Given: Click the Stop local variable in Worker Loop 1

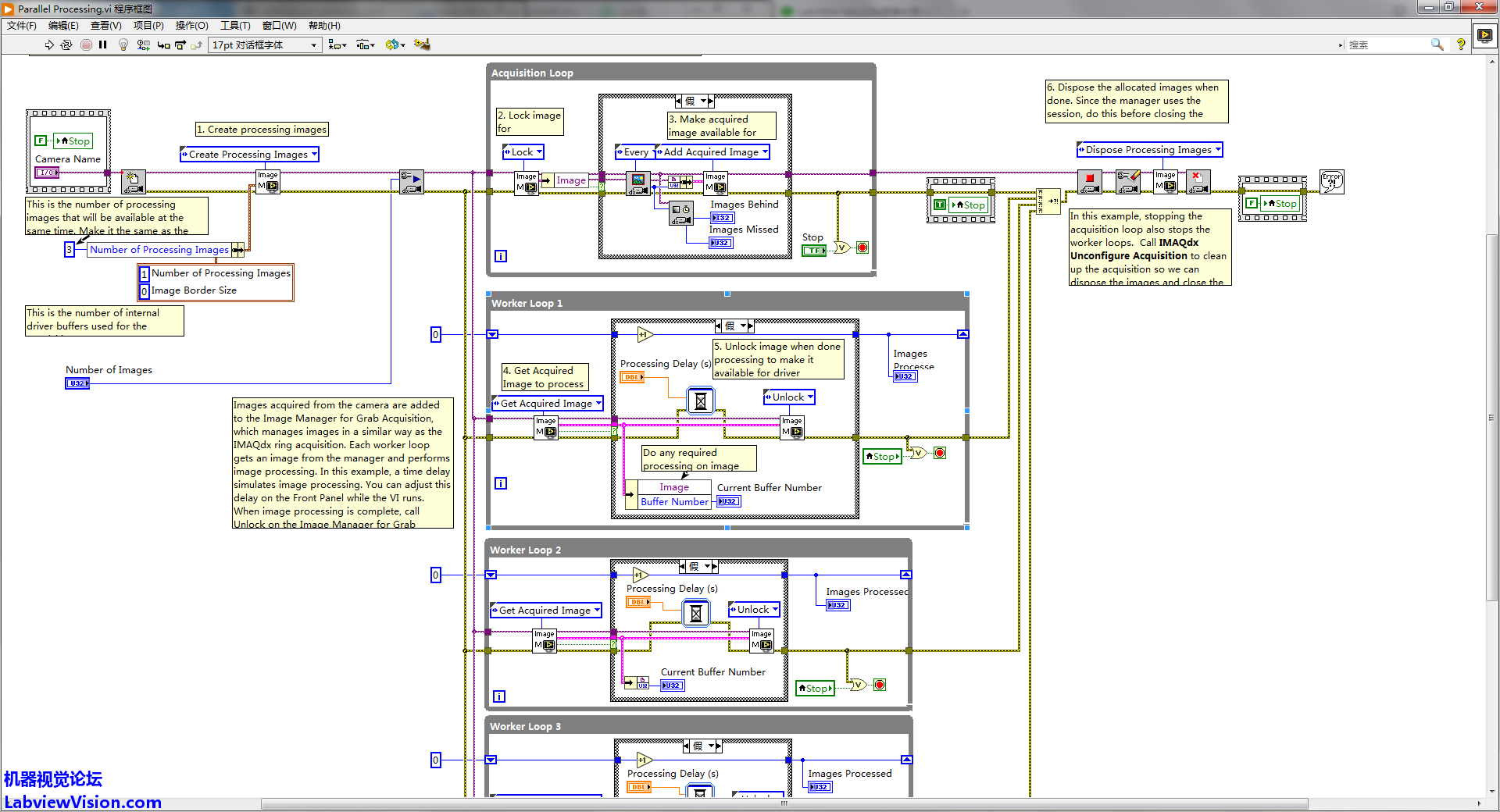Looking at the screenshot, I should pyautogui.click(x=882, y=456).
